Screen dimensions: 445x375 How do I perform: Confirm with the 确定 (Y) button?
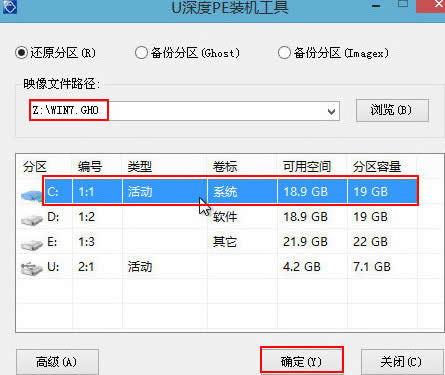302,362
